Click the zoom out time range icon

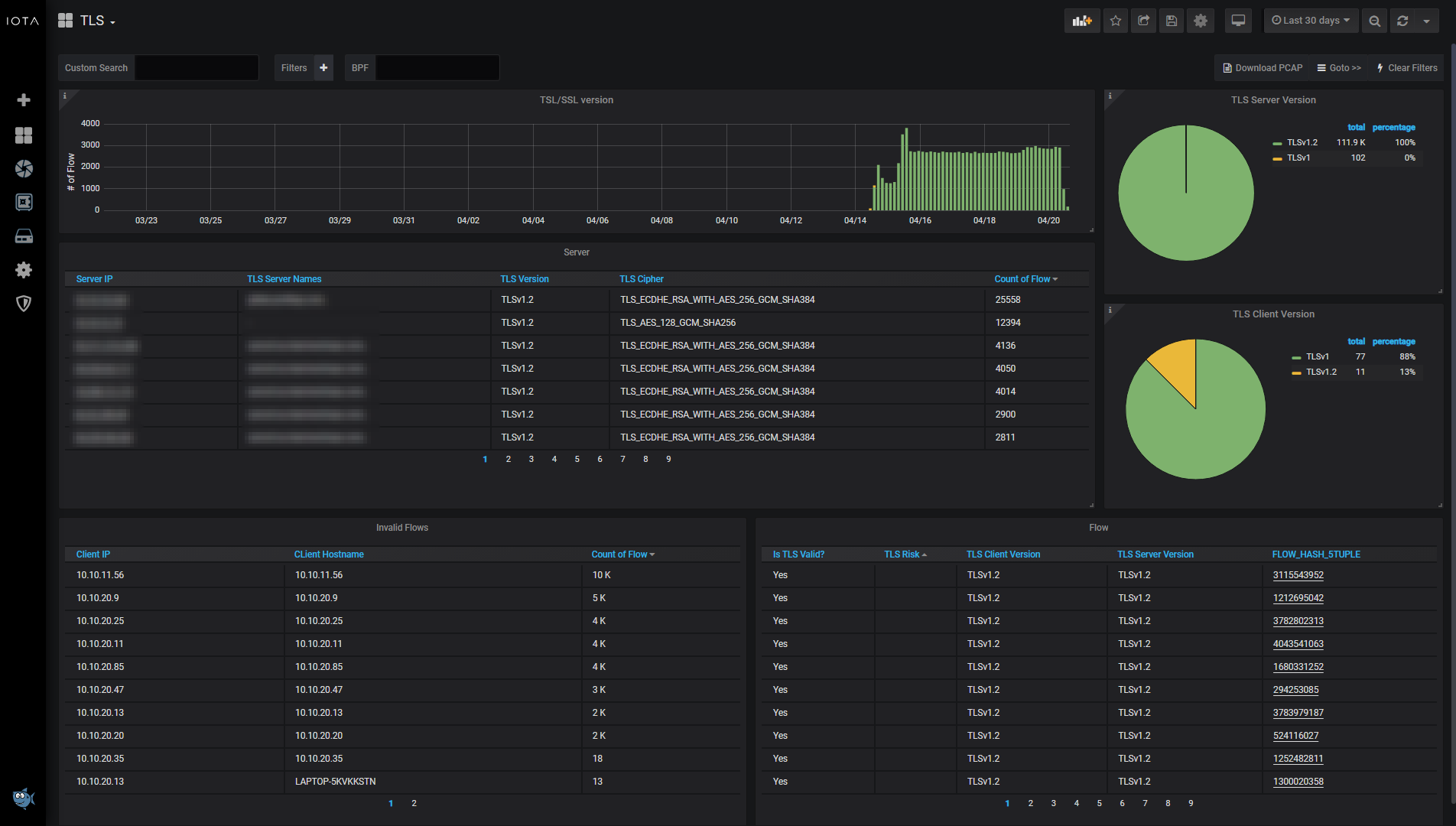pos(1374,21)
